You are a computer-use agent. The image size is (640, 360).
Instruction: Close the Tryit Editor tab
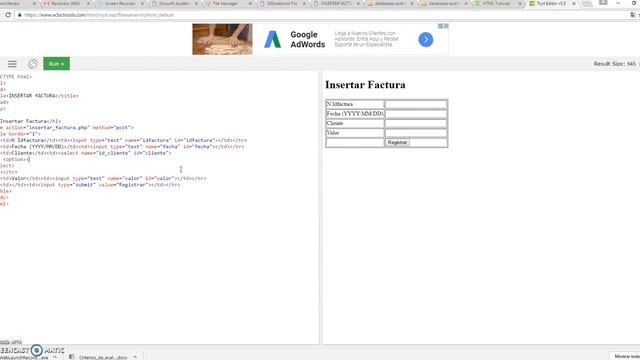point(574,3)
